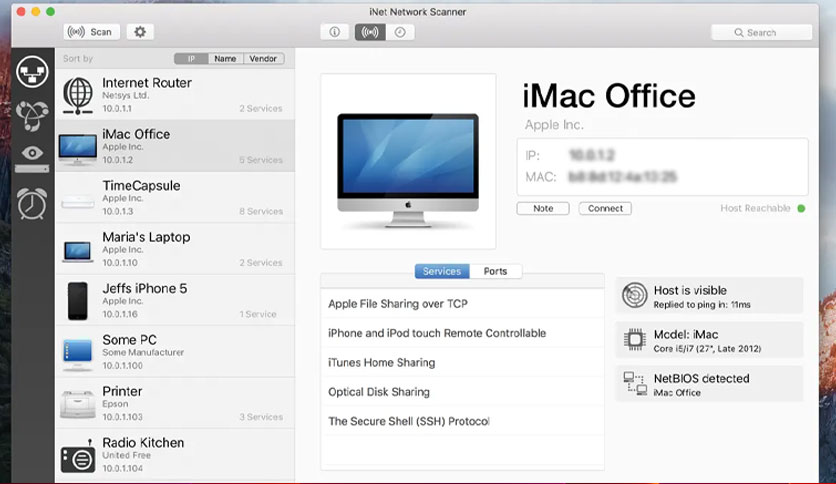836x484 pixels.
Task: Click 'Replied to ping in: 11ms' text
Action: point(702,305)
